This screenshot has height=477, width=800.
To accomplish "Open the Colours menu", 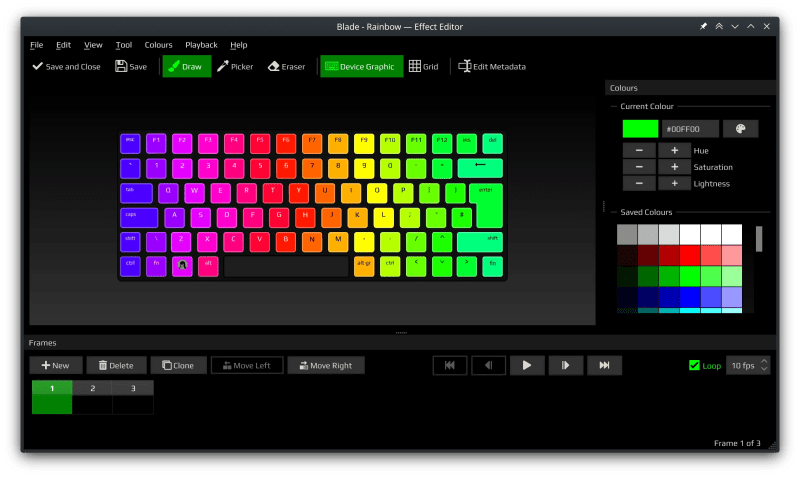I will tap(158, 45).
